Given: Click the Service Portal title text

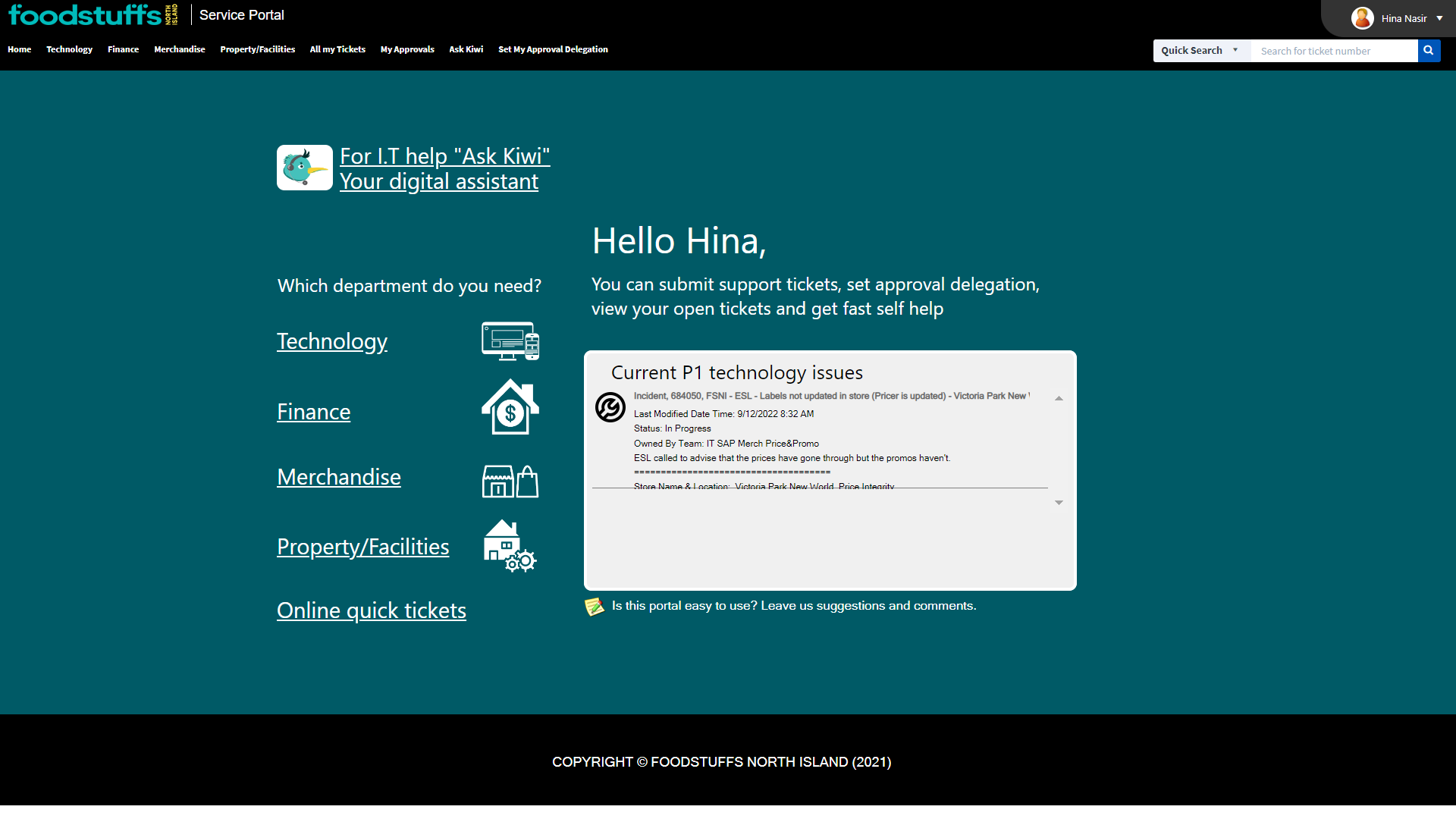Looking at the screenshot, I should point(241,15).
